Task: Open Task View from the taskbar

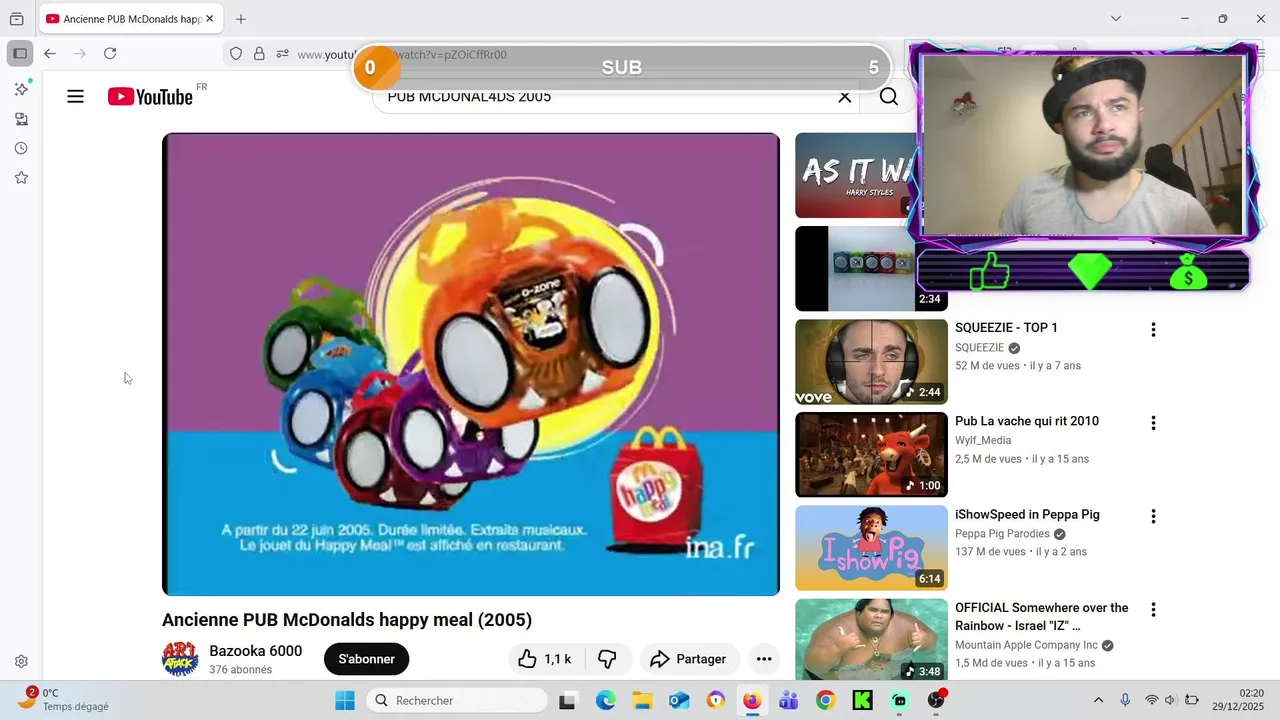Action: [568, 700]
